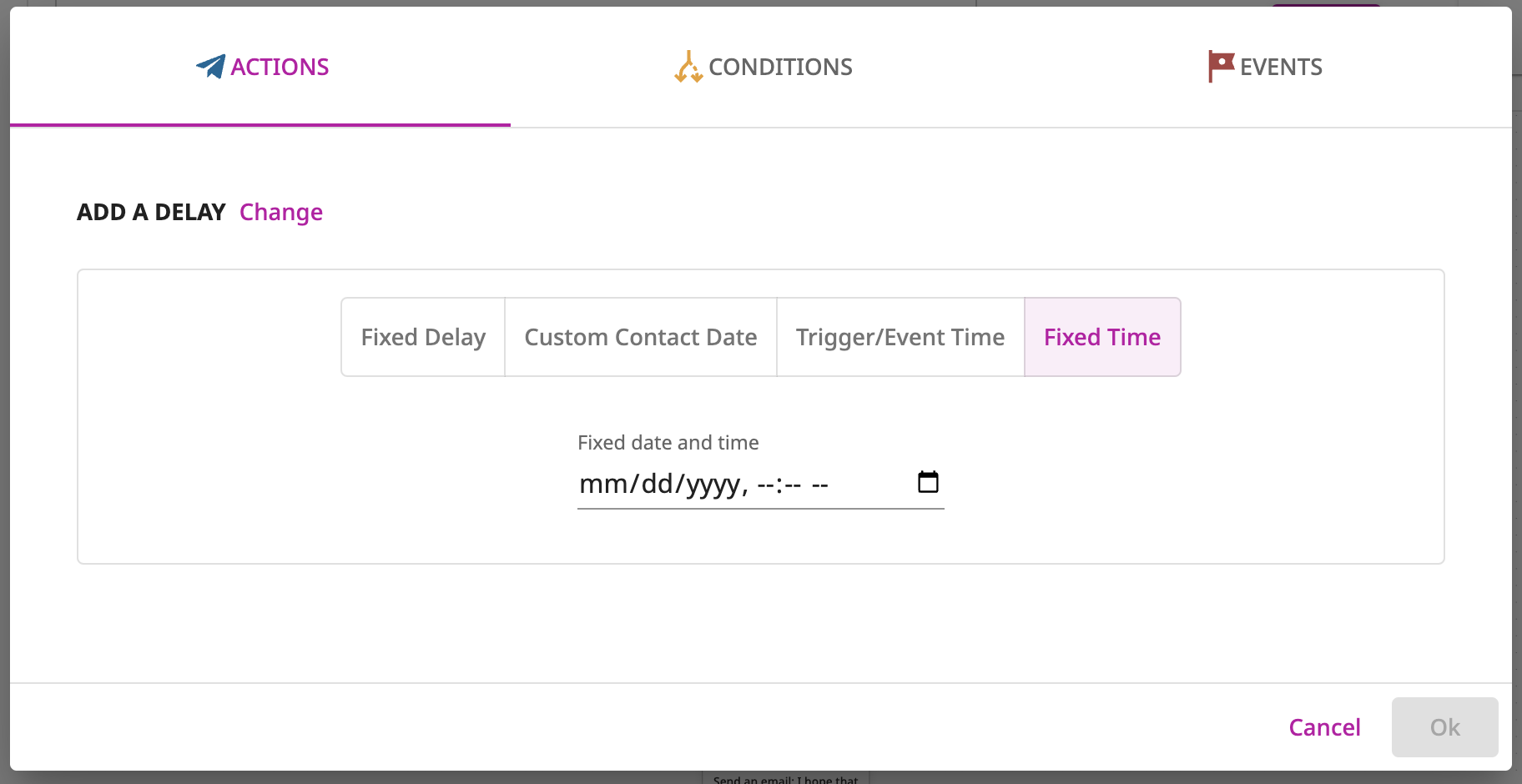Switch to the Conditions tab
1522x784 pixels.
pos(761,67)
